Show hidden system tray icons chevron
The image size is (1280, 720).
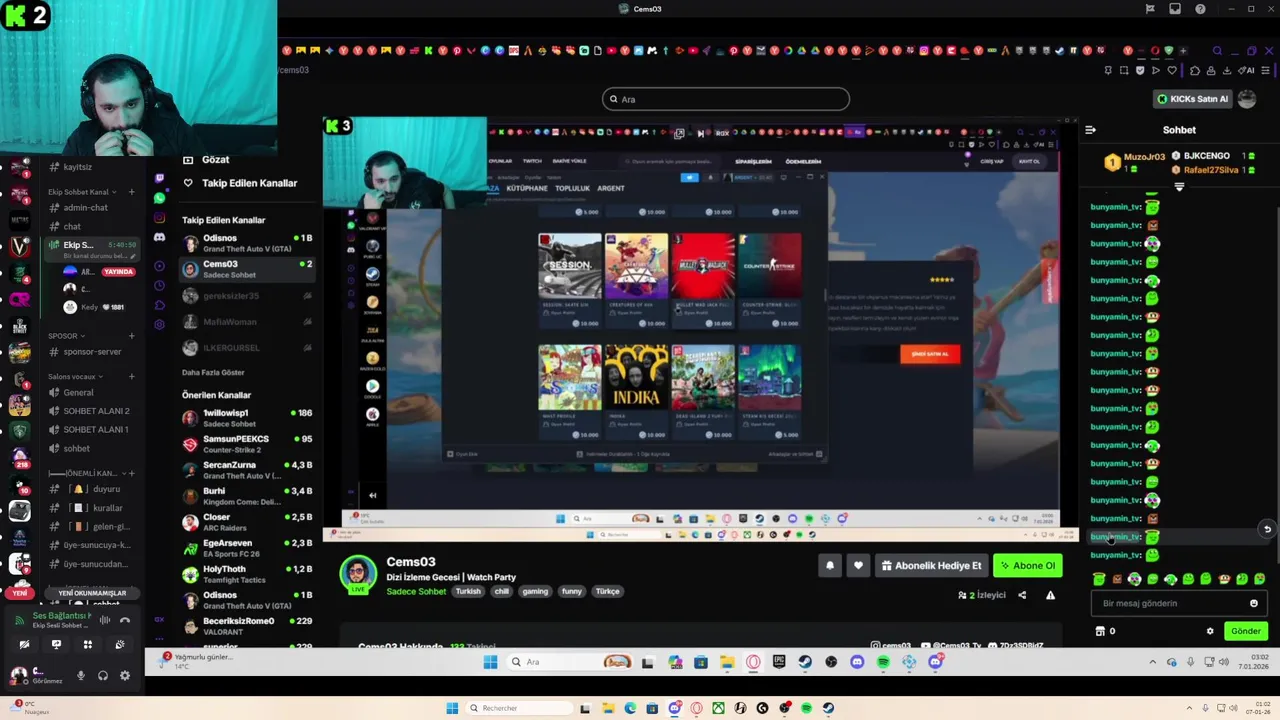[x=1152, y=662]
